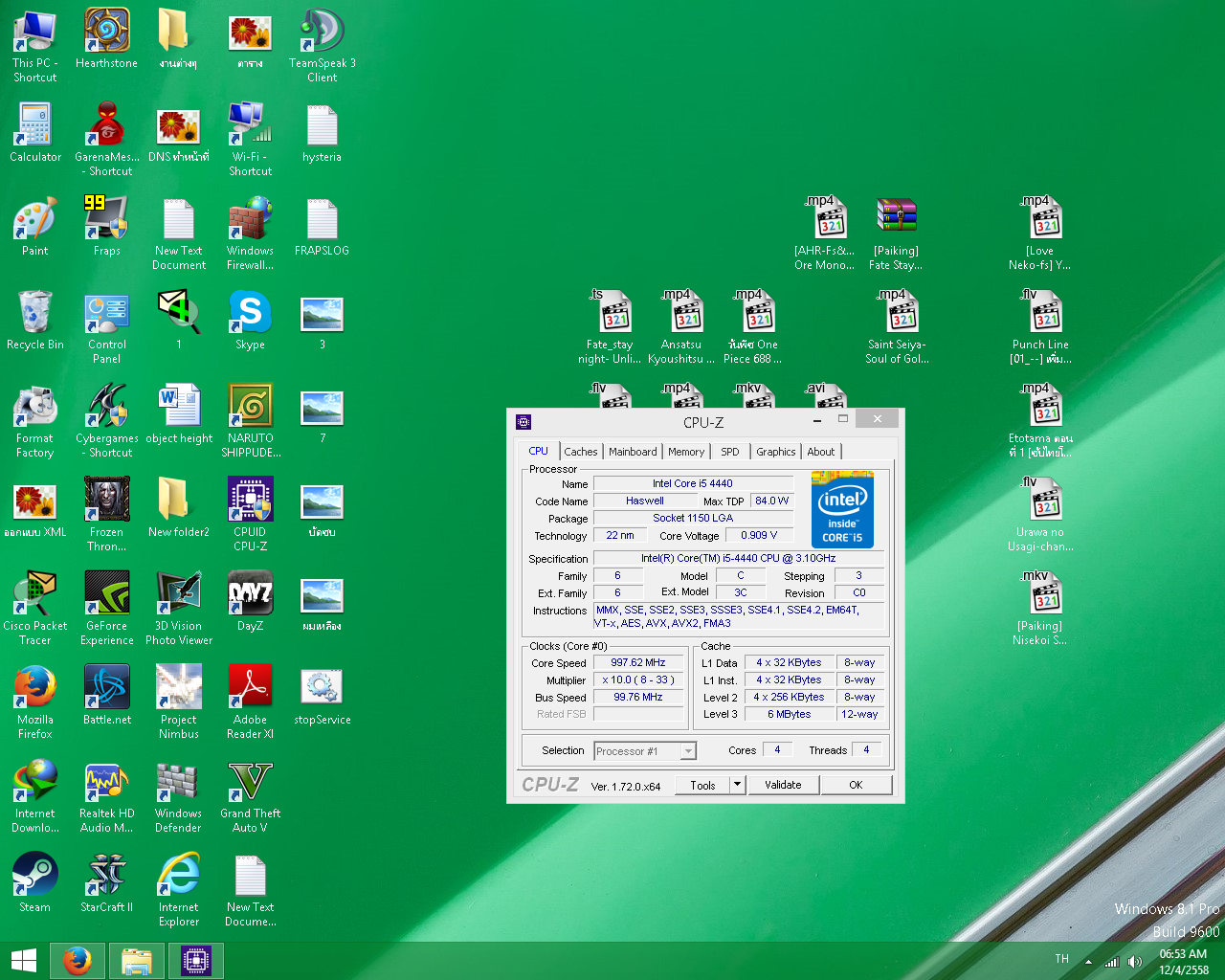This screenshot has width=1225, height=980.
Task: Expand the Processor selection dropdown
Action: click(688, 751)
